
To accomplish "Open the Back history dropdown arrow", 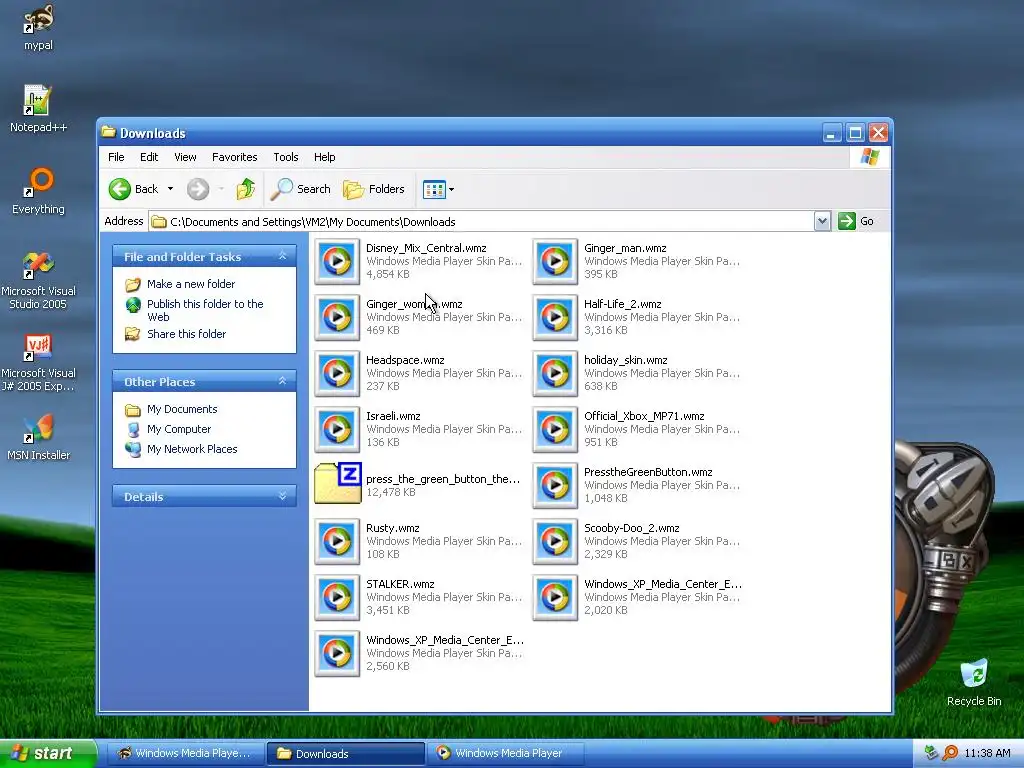I will [170, 189].
